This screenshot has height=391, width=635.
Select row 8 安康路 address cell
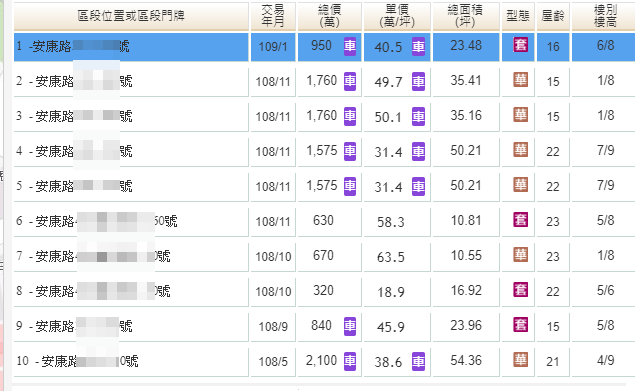coord(131,291)
